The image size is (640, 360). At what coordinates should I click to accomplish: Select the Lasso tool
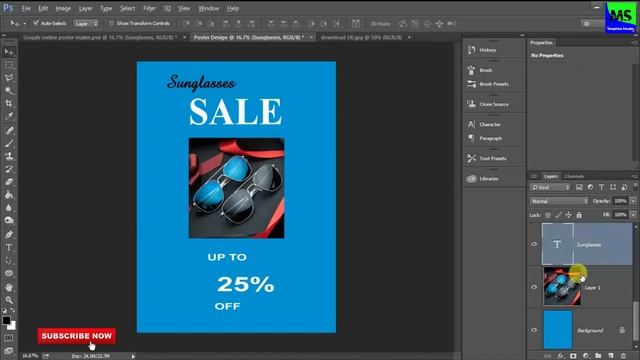click(9, 78)
